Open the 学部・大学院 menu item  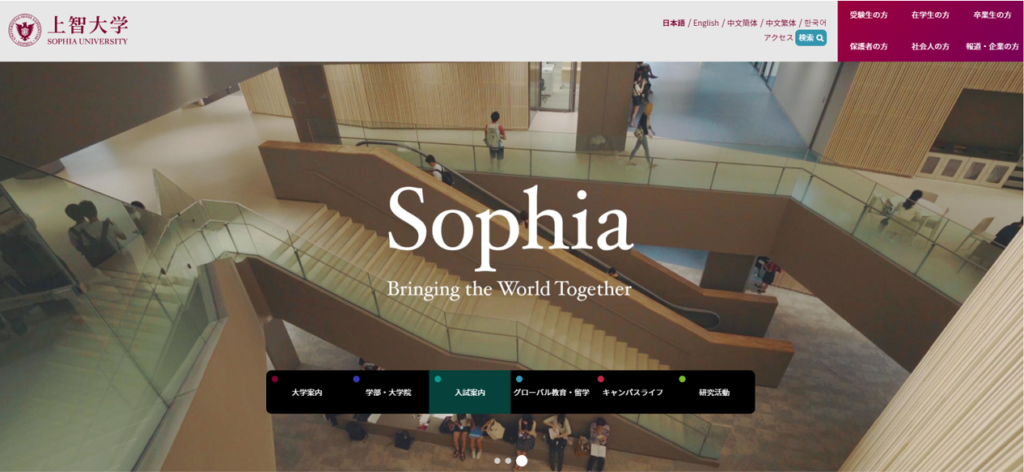pyautogui.click(x=389, y=392)
